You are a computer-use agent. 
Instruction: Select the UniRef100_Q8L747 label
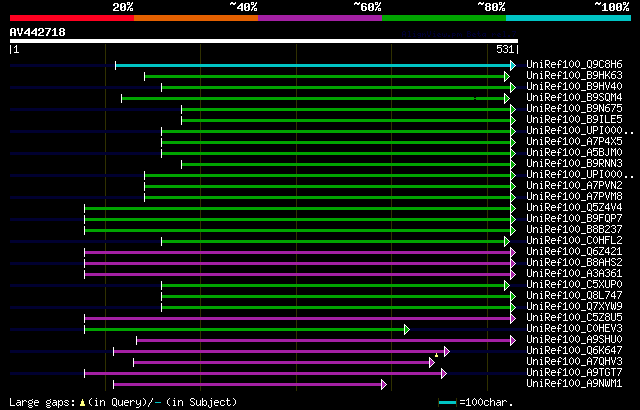point(574,296)
